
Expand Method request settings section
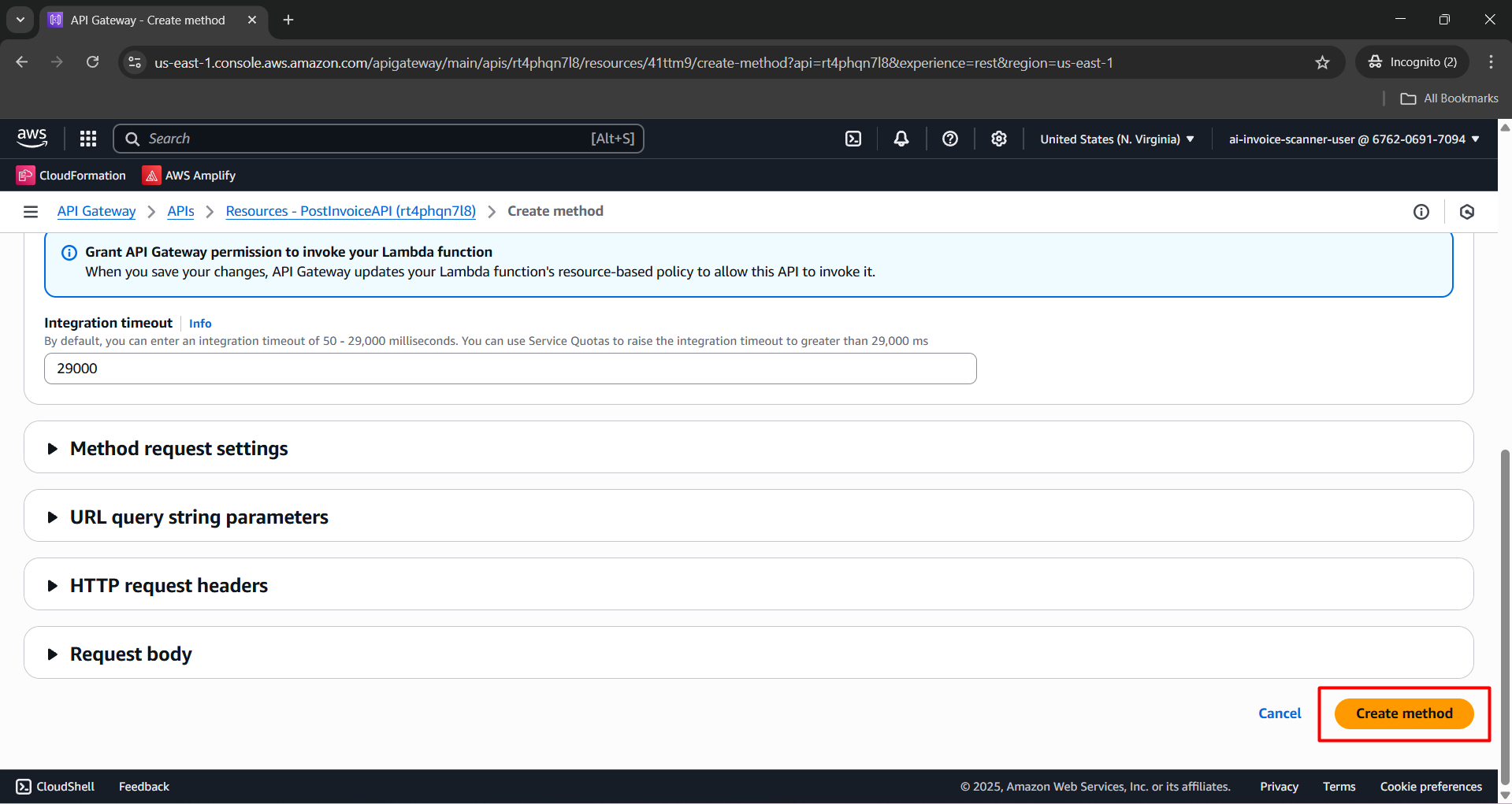tap(179, 448)
